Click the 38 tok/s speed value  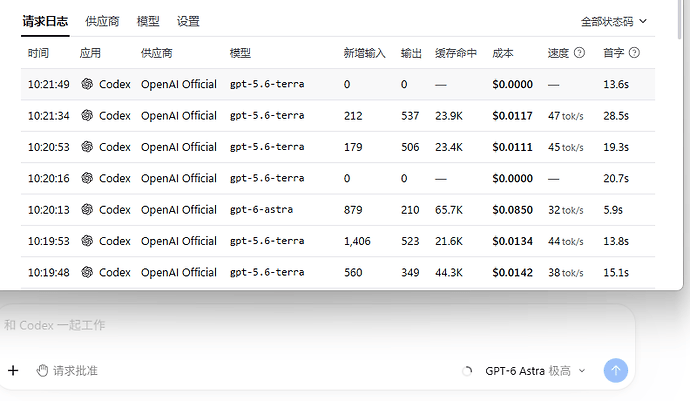click(565, 272)
